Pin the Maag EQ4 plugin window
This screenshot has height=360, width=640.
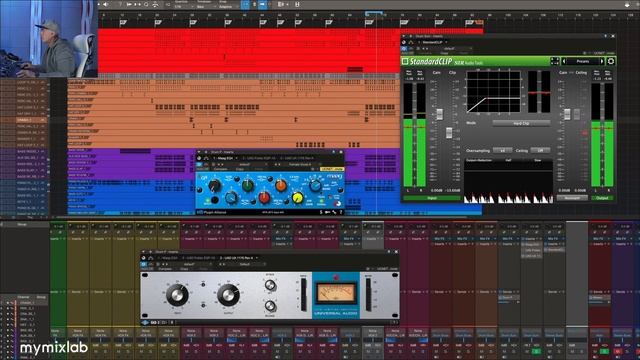click(x=333, y=152)
